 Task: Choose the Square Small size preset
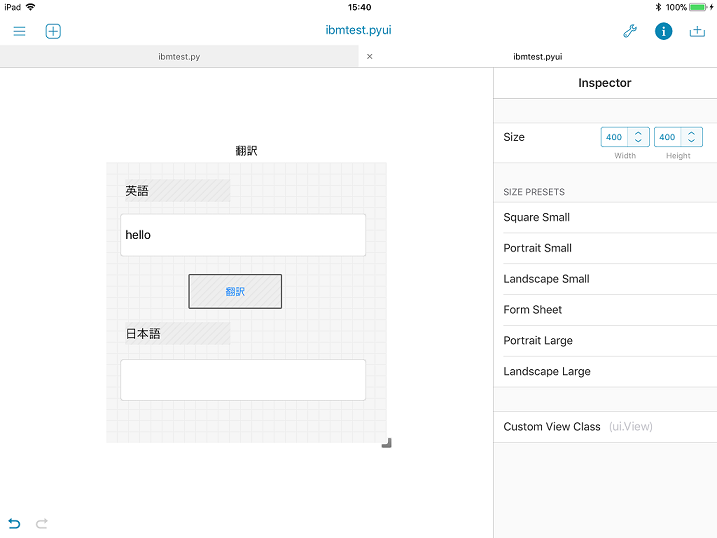tap(537, 217)
